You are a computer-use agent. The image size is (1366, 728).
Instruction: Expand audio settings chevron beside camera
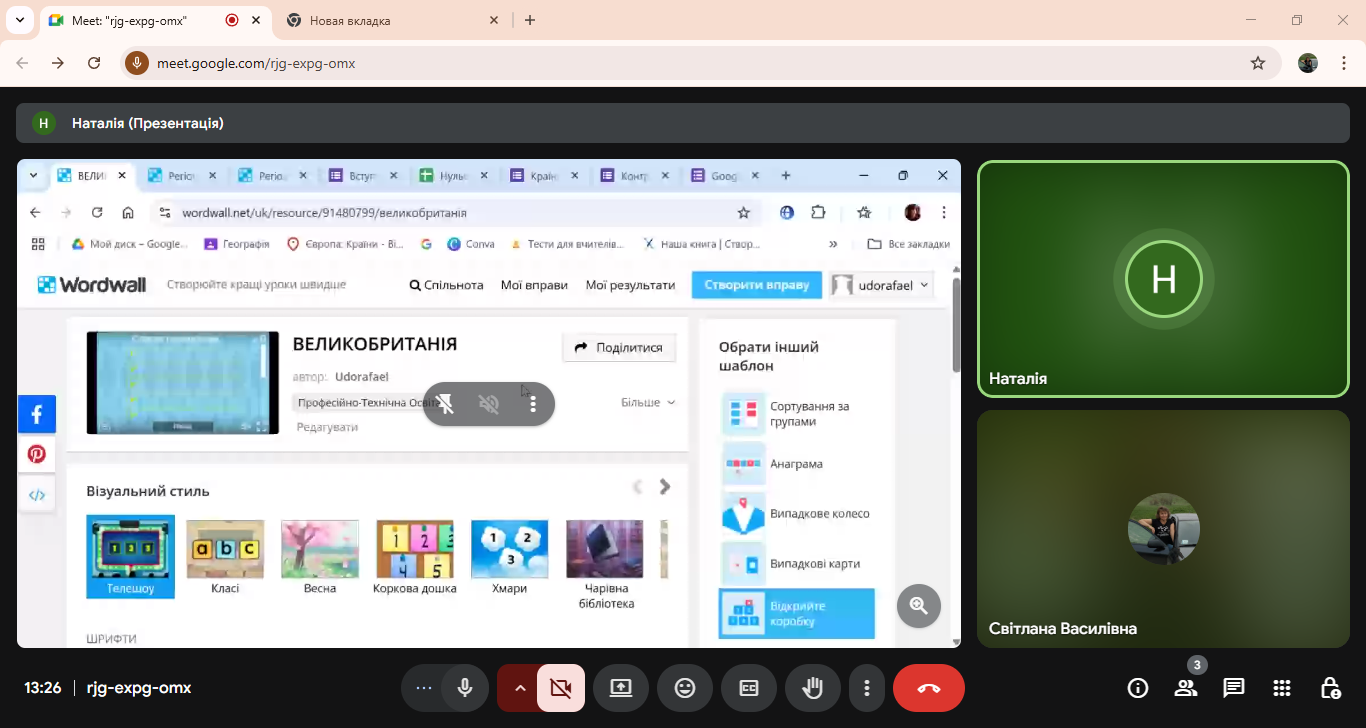coord(519,688)
